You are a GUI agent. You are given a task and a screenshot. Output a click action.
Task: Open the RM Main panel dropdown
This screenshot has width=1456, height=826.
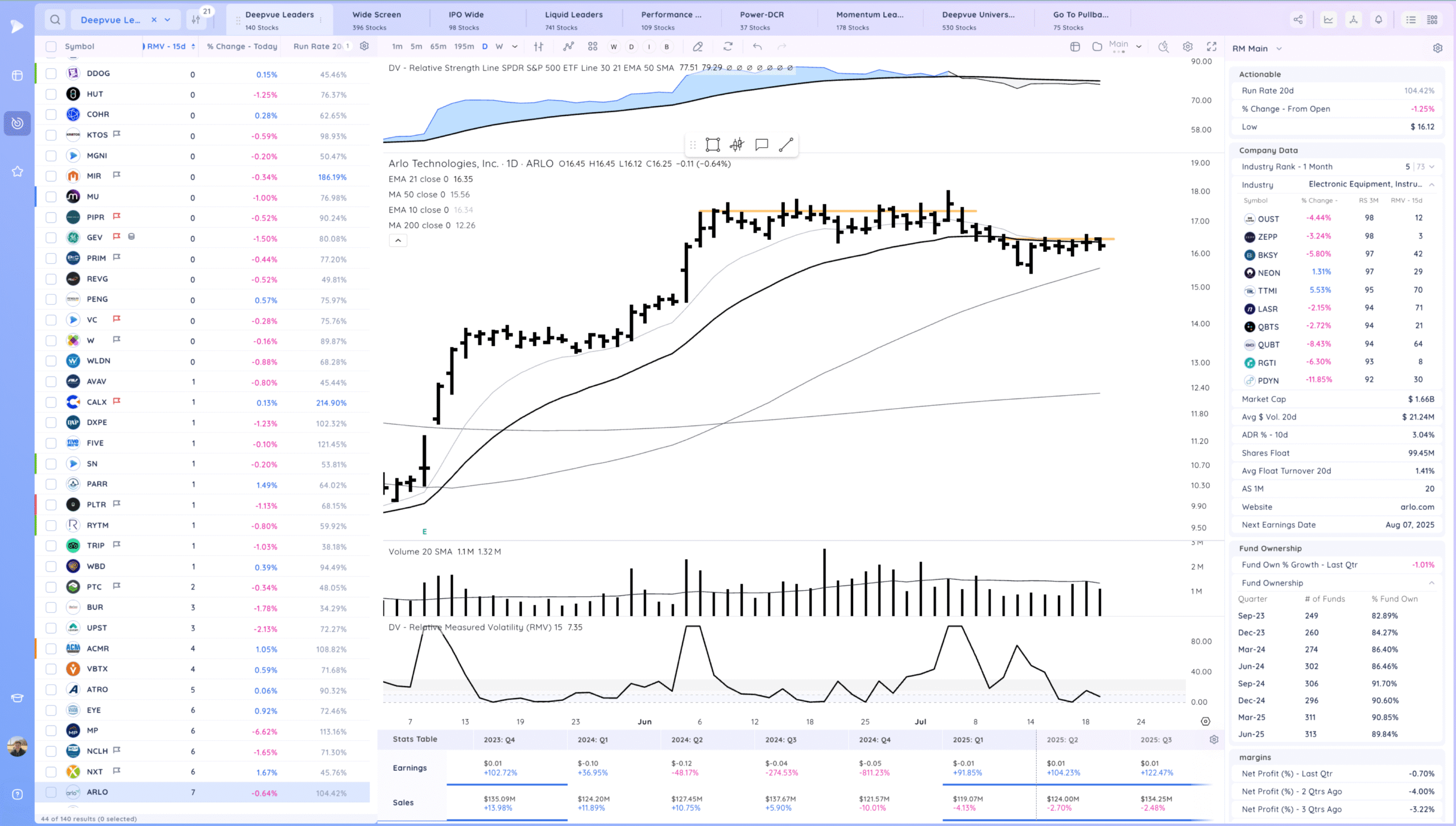click(1279, 49)
